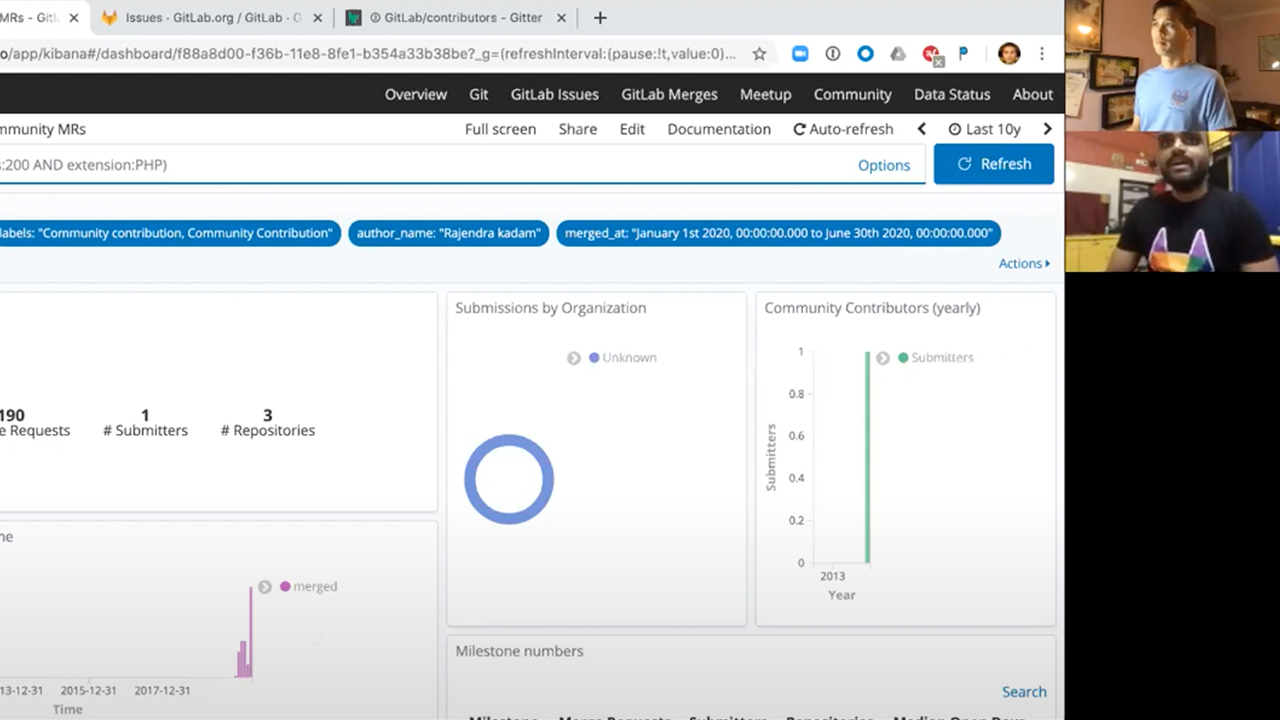Click the blue Refresh button
1280x720 pixels.
coord(994,164)
